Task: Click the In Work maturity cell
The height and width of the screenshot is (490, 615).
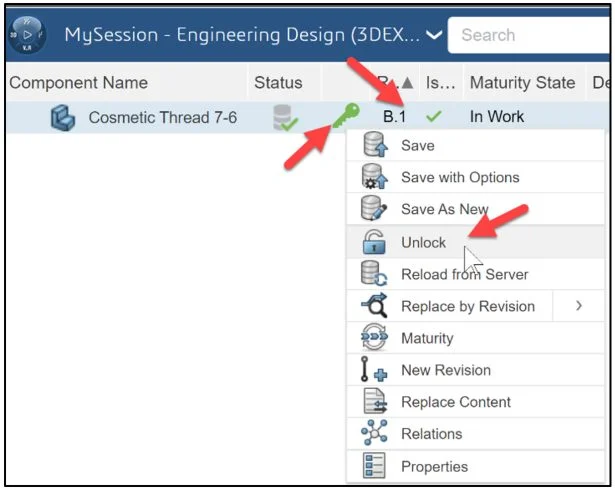Action: 497,117
